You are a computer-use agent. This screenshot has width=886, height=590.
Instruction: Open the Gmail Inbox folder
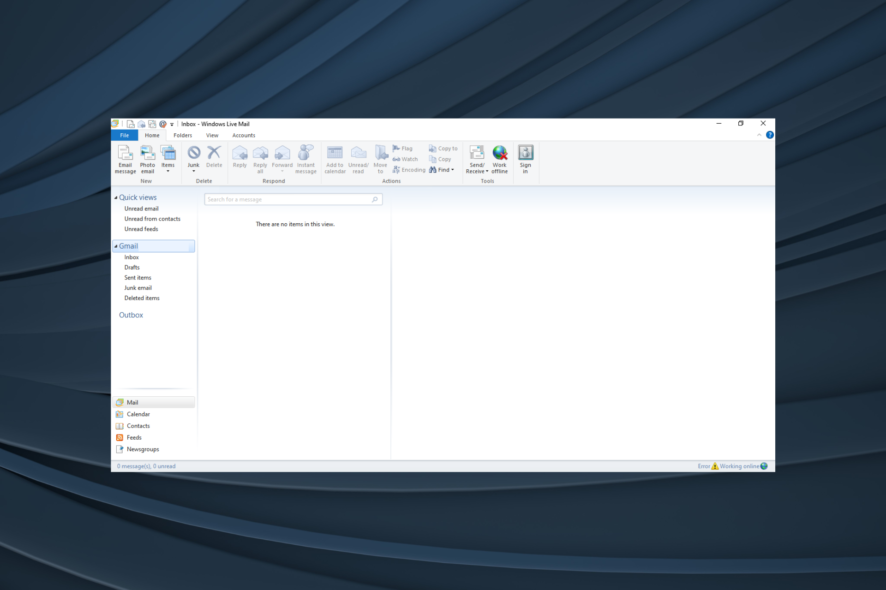click(x=131, y=257)
